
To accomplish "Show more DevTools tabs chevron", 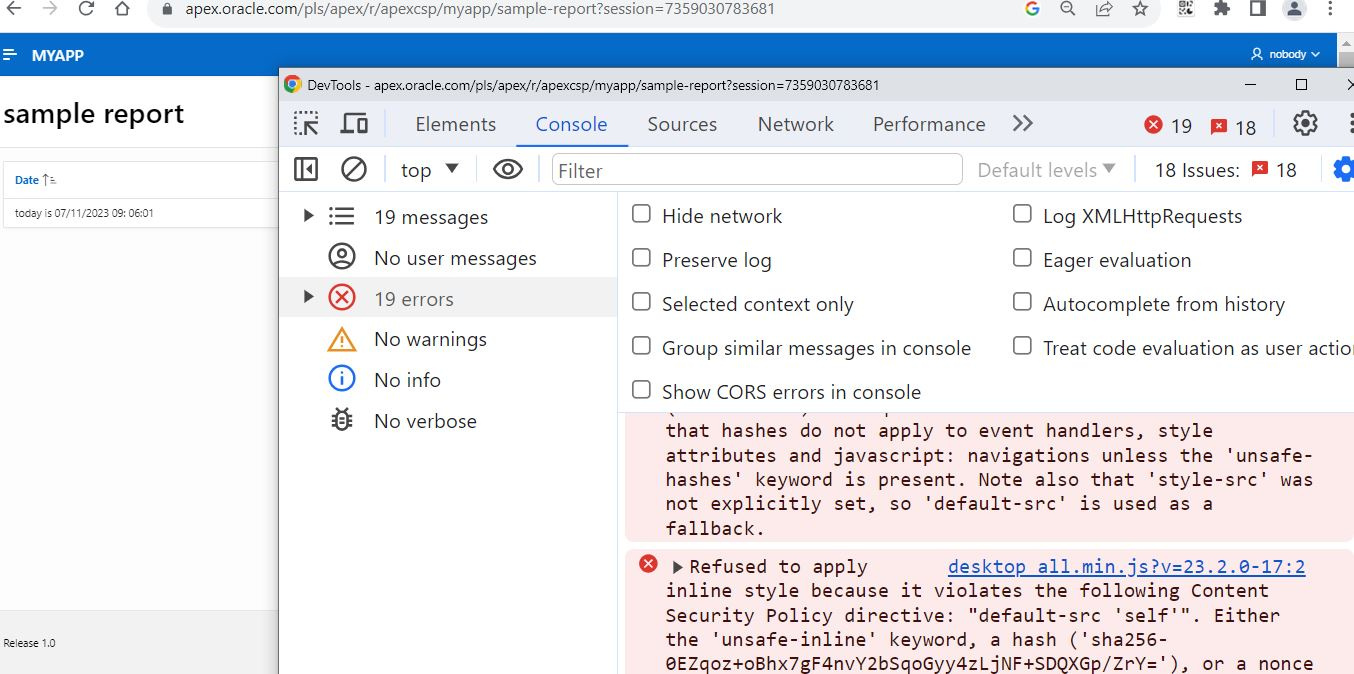I will (x=1022, y=124).
